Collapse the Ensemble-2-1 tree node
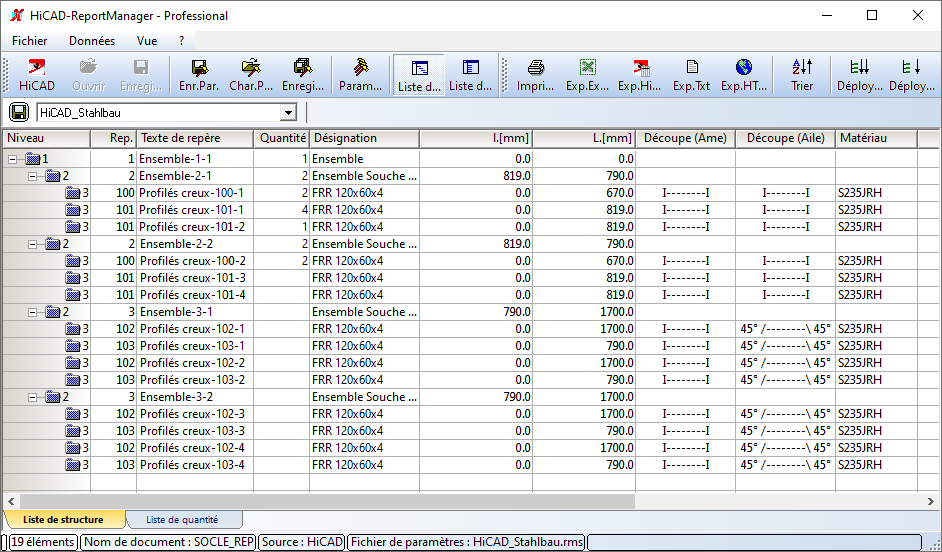 pos(32,176)
